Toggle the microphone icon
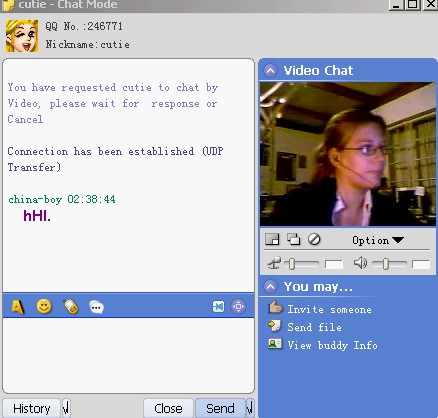This screenshot has width=438, height=418. 274,263
